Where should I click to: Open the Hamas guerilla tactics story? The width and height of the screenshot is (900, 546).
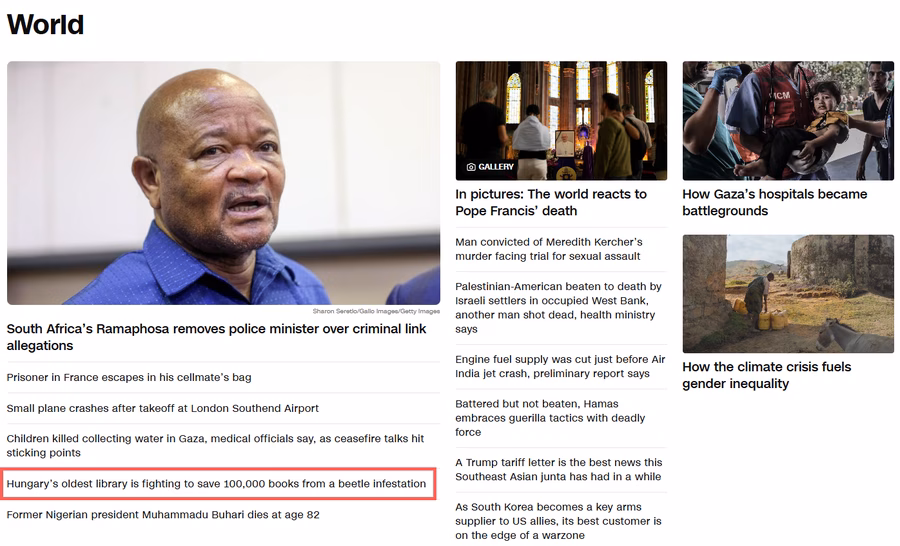click(550, 418)
